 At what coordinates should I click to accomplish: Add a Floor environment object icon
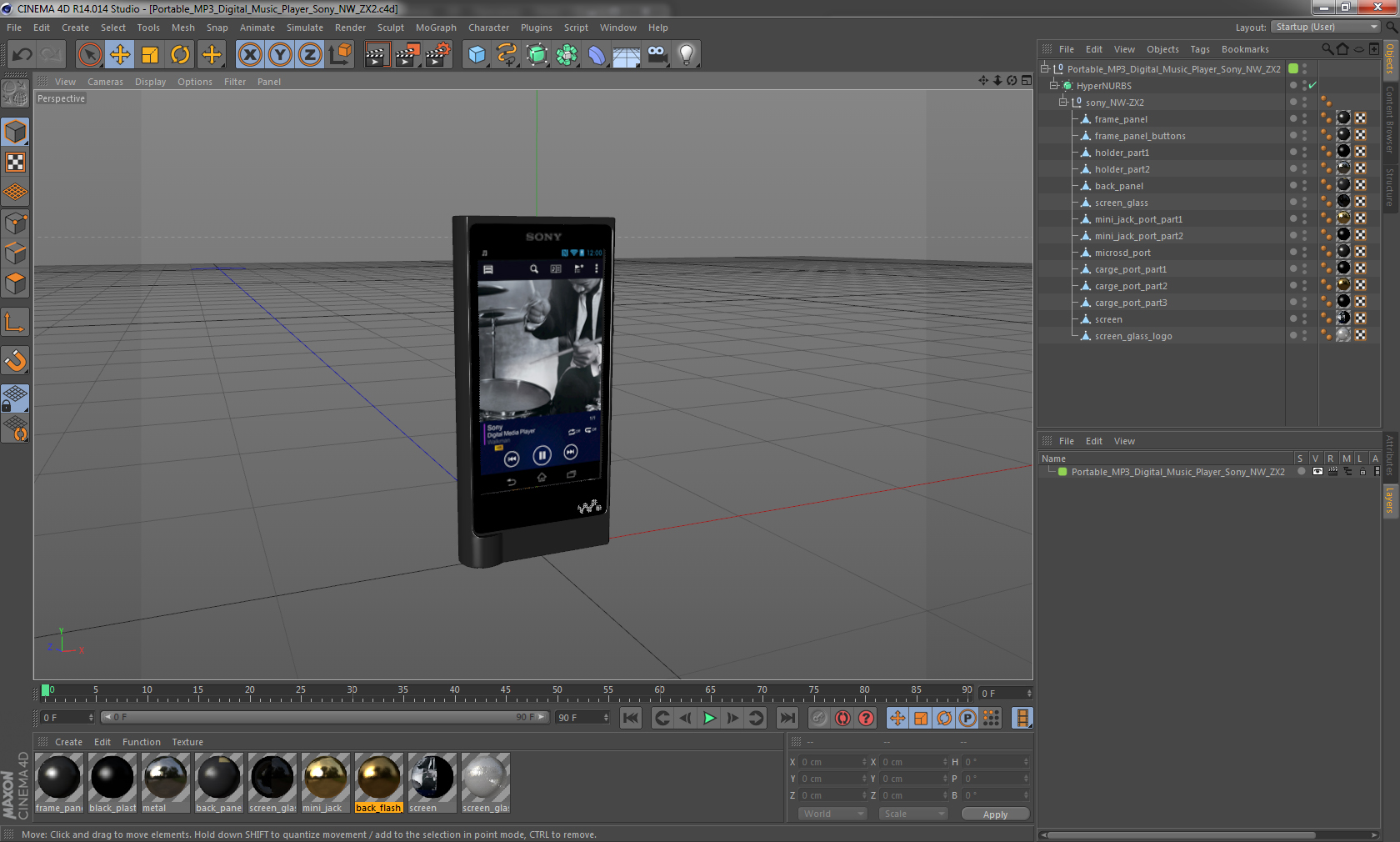(627, 55)
